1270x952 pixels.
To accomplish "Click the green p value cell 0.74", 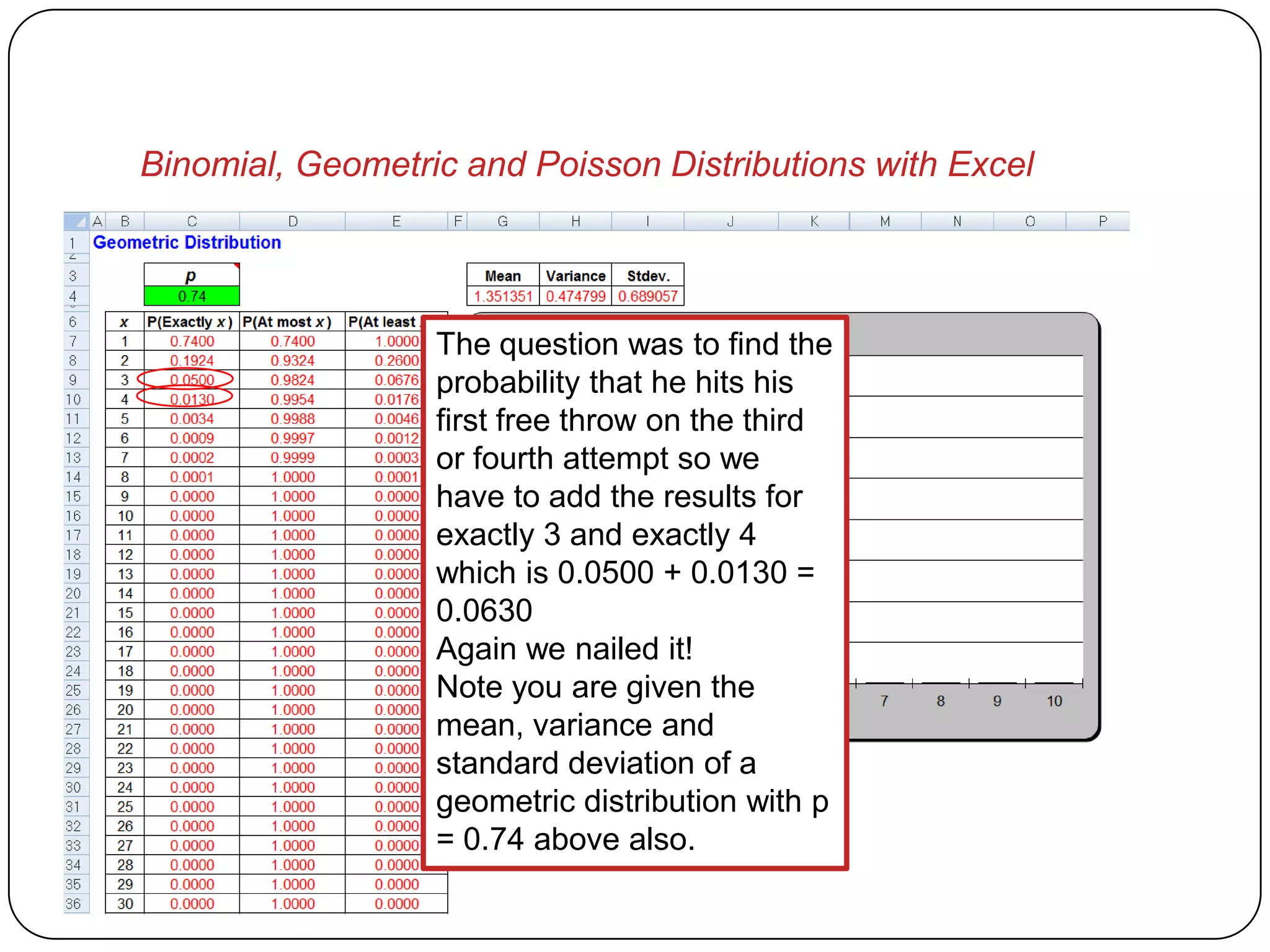I will [x=192, y=296].
